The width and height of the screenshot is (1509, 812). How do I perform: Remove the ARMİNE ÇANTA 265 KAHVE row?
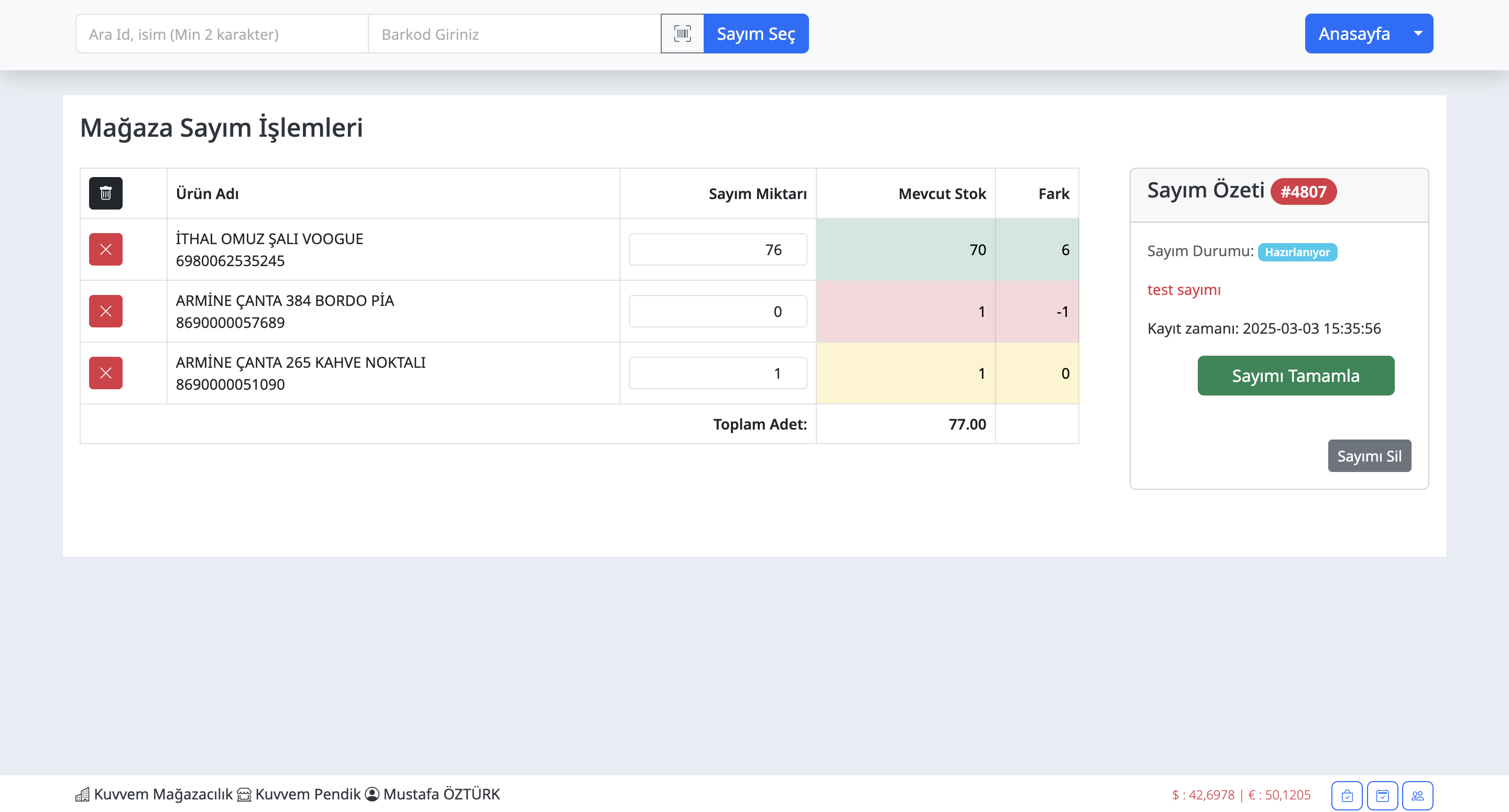pos(105,372)
